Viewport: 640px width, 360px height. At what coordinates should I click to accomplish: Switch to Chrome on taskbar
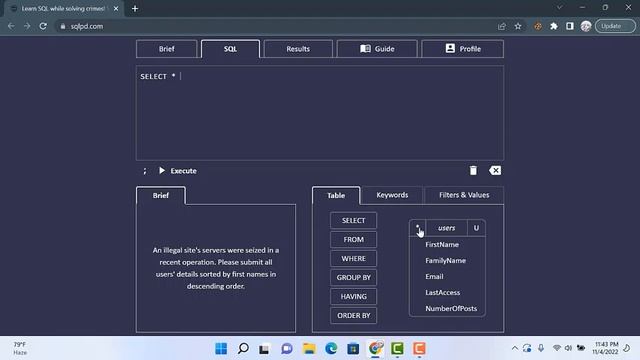(x=375, y=348)
